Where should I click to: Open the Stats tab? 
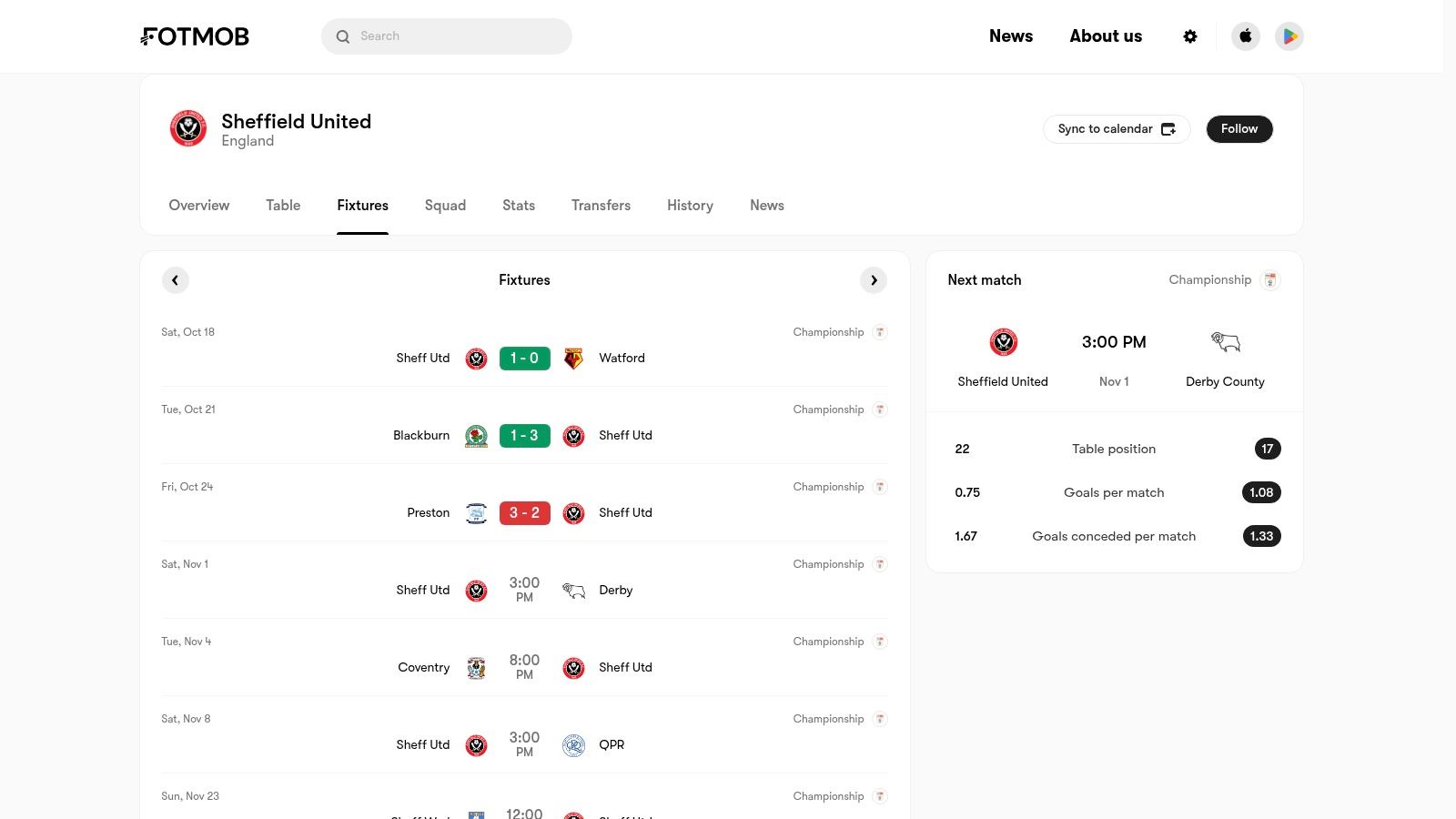pos(519,205)
